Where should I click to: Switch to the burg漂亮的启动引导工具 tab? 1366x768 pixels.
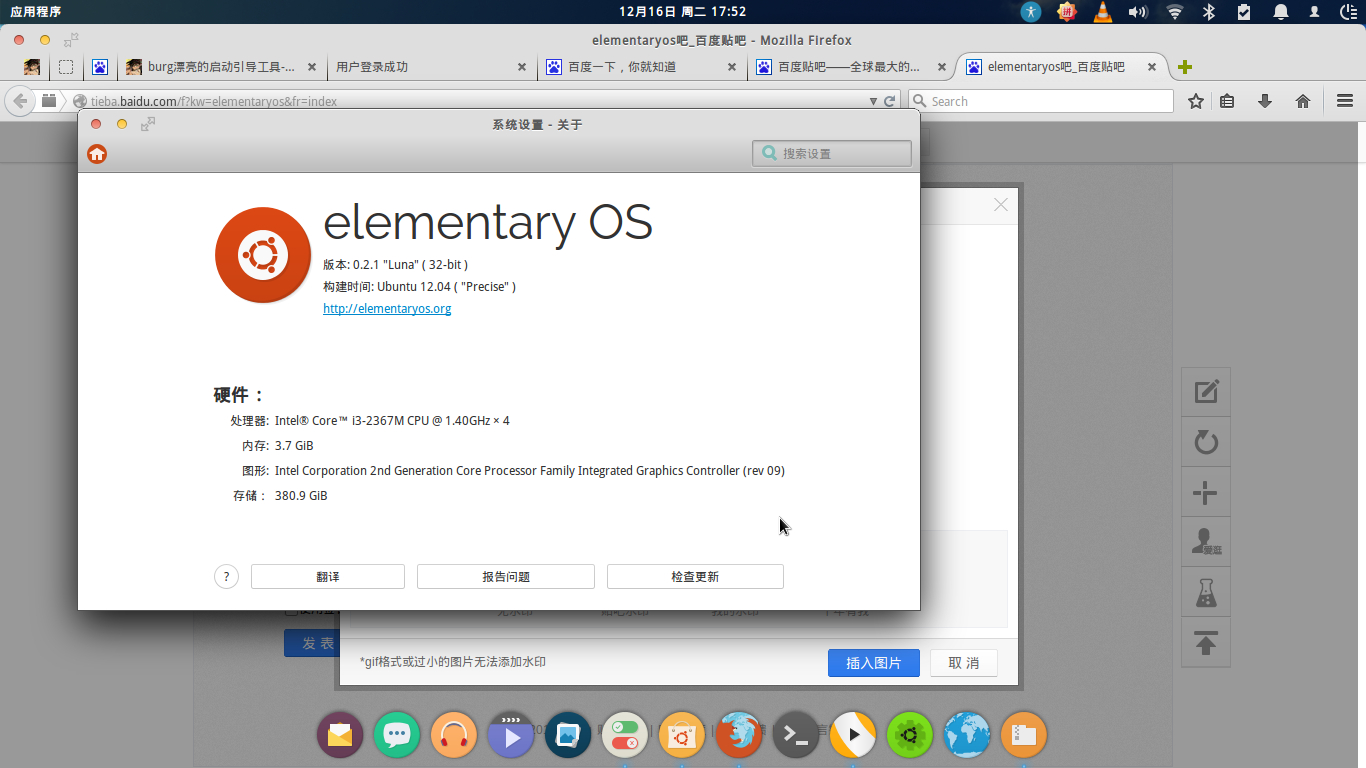pyautogui.click(x=220, y=67)
